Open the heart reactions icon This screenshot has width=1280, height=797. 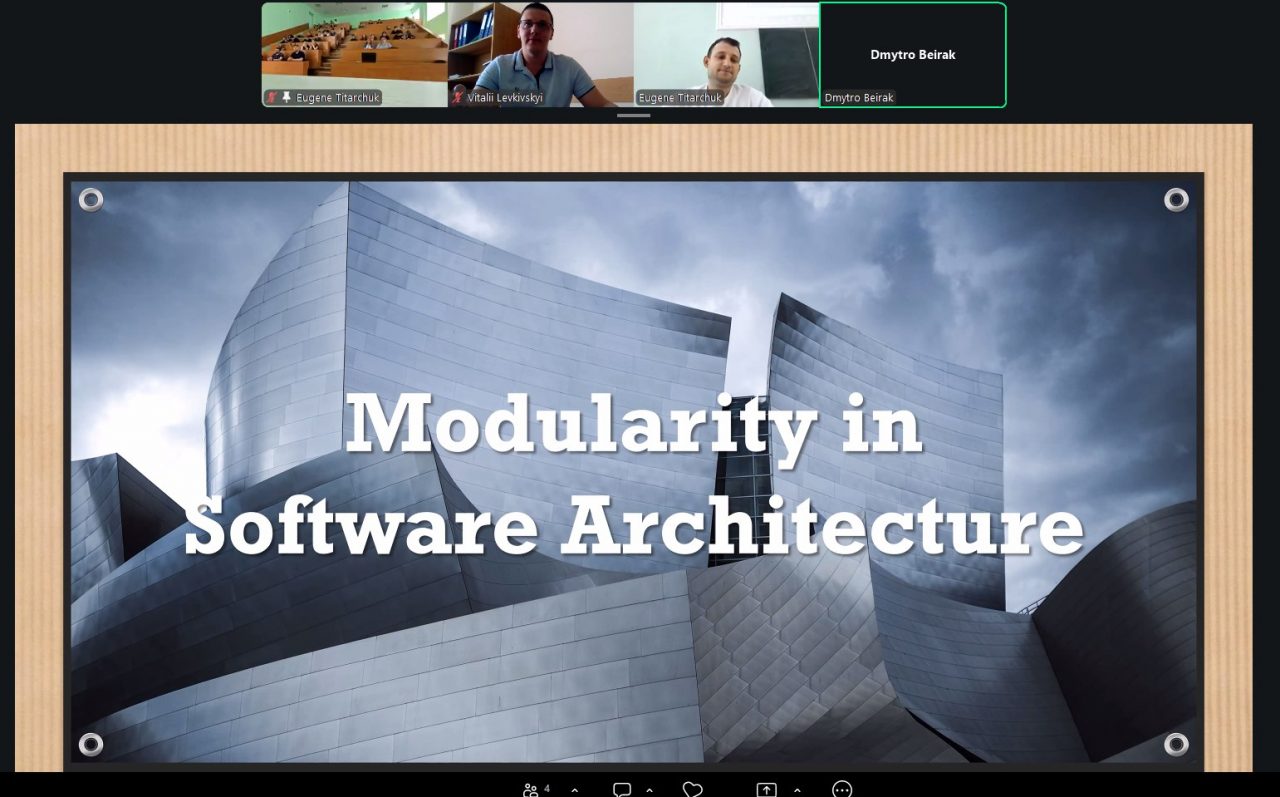coord(692,790)
